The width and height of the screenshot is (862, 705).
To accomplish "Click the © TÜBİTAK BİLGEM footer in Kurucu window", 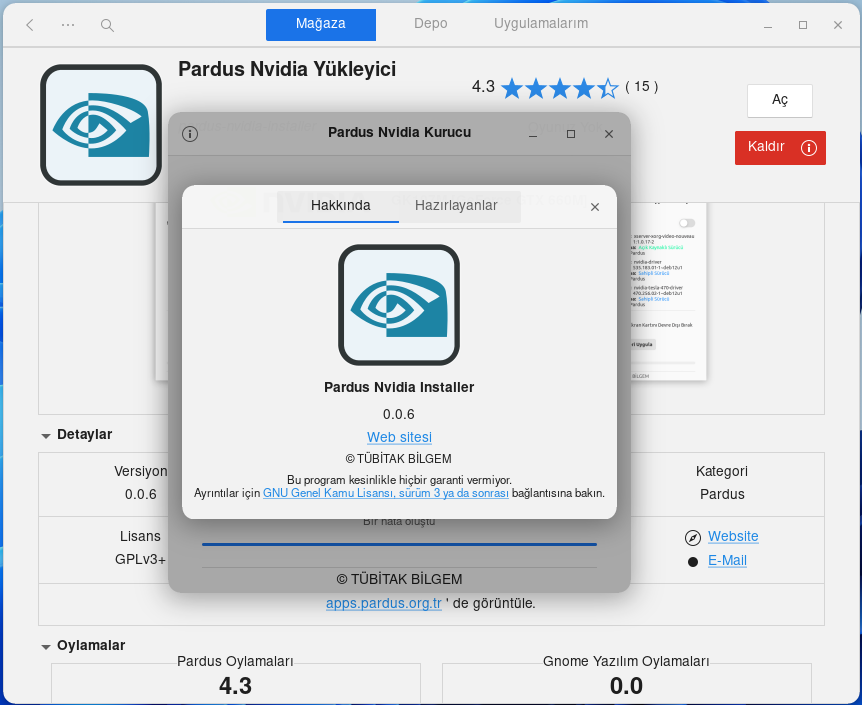I will coord(399,579).
